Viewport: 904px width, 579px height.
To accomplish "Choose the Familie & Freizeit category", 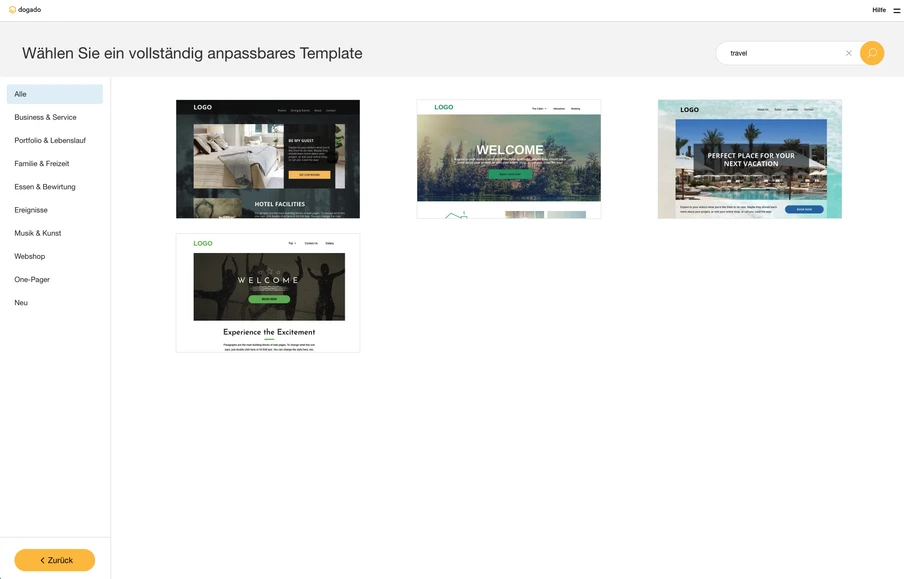I will click(42, 163).
